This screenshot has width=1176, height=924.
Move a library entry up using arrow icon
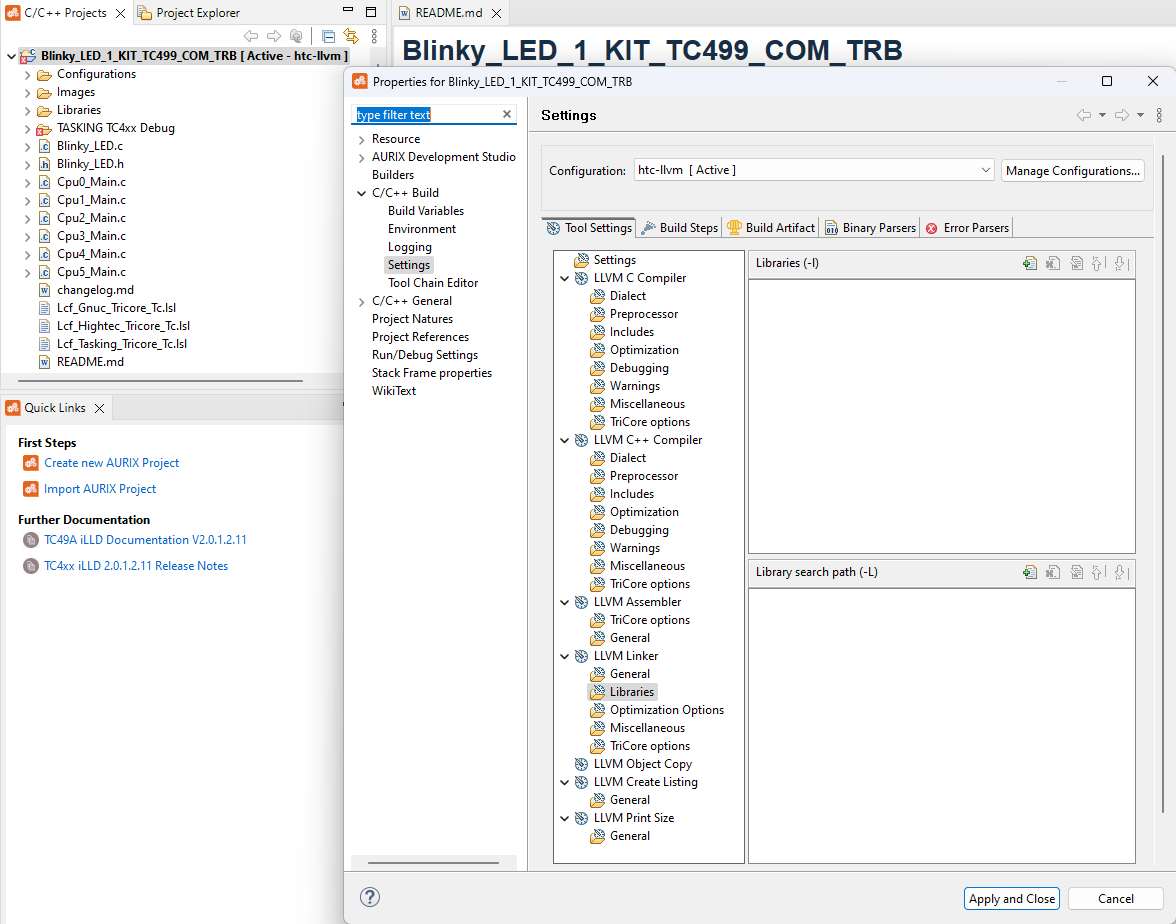point(1097,263)
